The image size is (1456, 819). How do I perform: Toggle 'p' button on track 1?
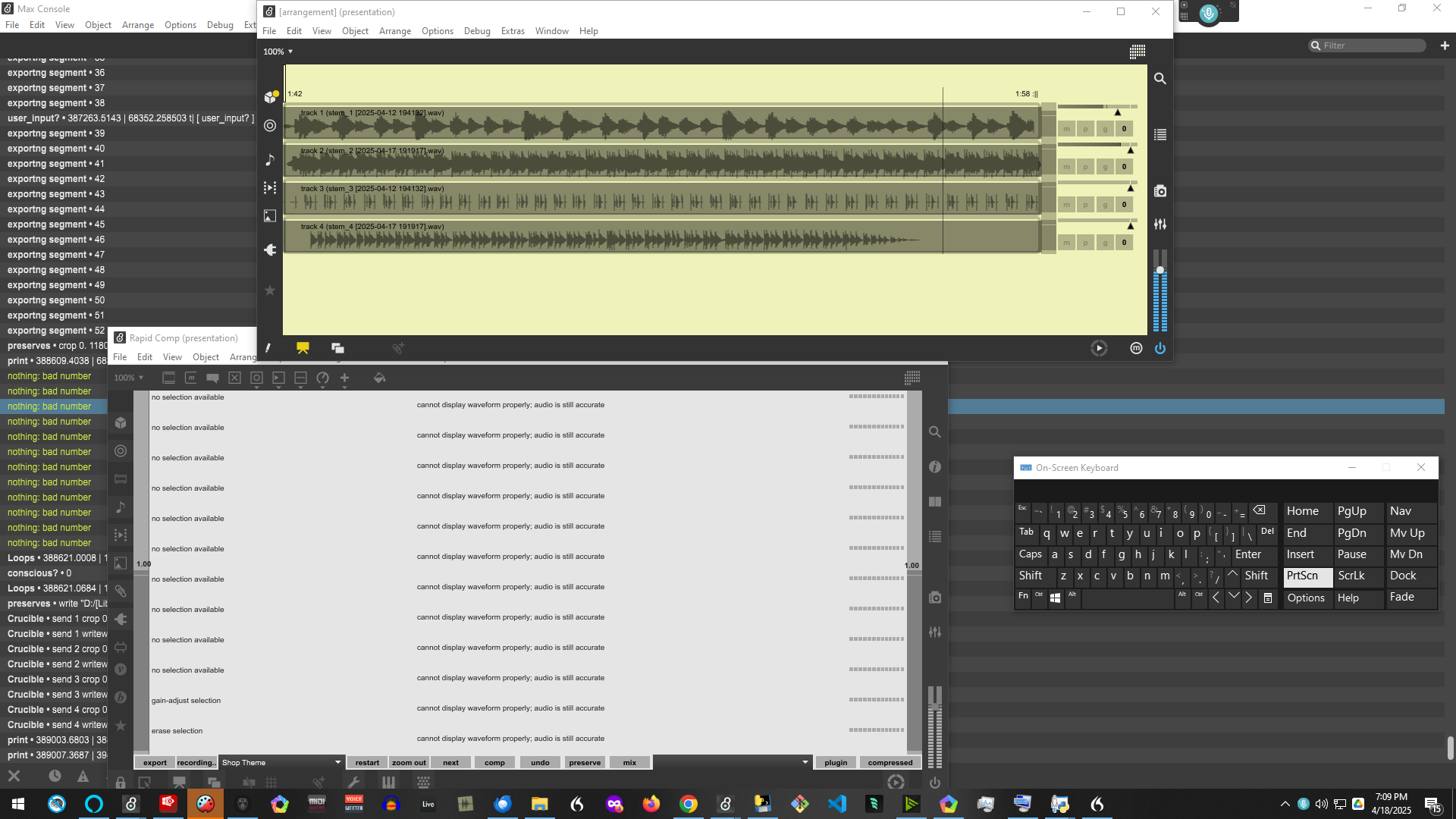pos(1086,129)
